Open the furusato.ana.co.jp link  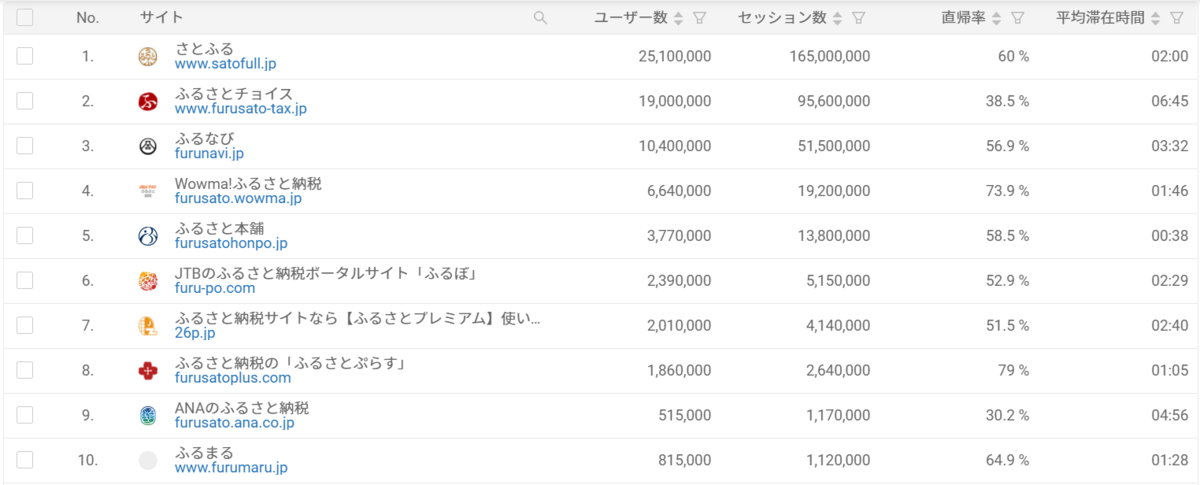(234, 423)
